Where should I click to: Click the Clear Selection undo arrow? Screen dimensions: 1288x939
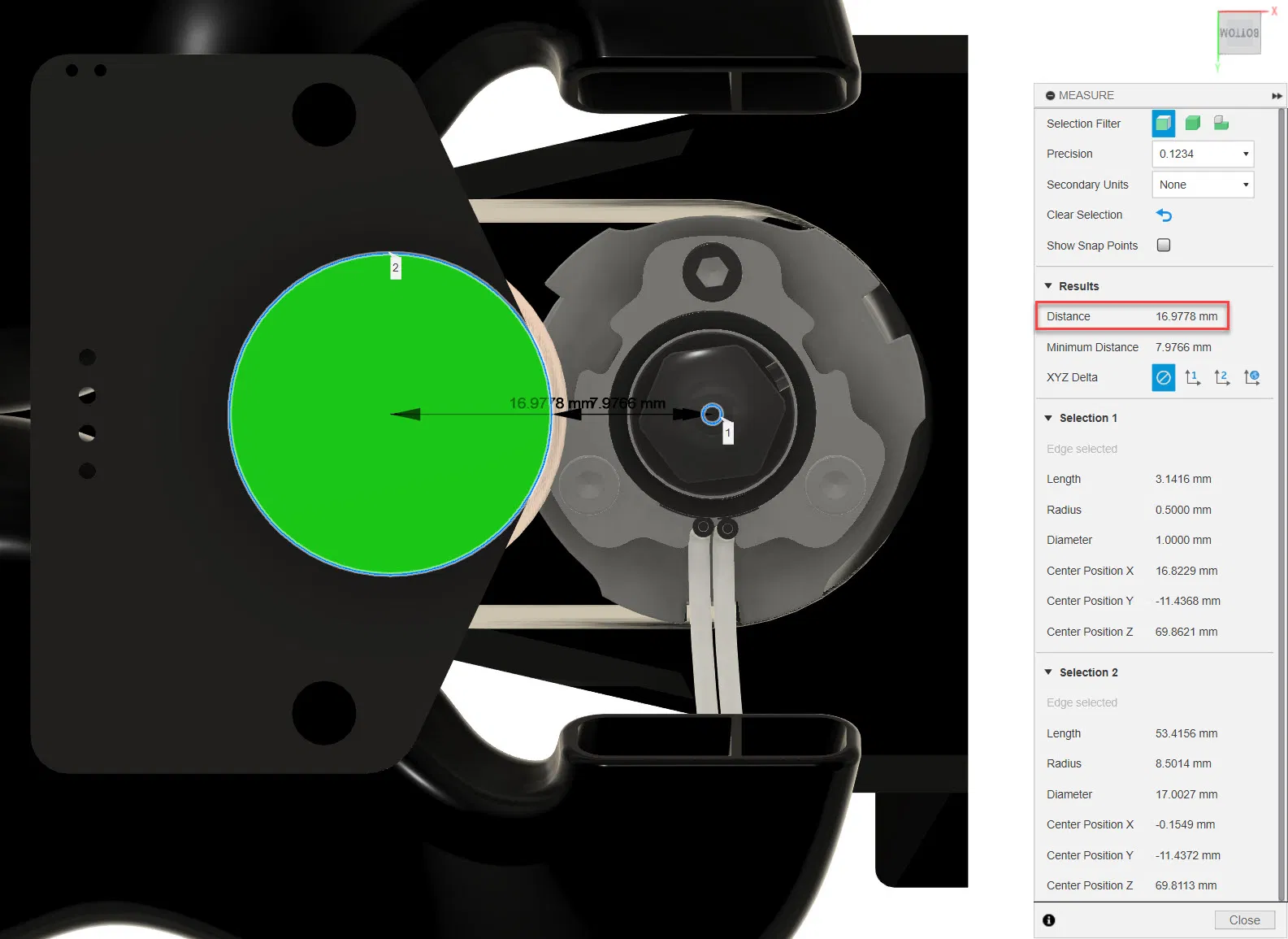(1164, 215)
